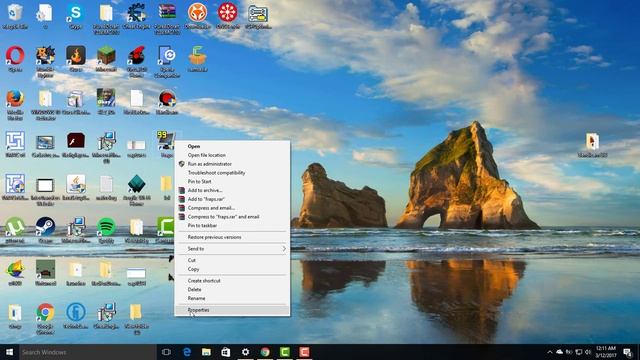The width and height of the screenshot is (640, 360).
Task: Open the Settings gear on the taskbar
Action: [x=245, y=352]
